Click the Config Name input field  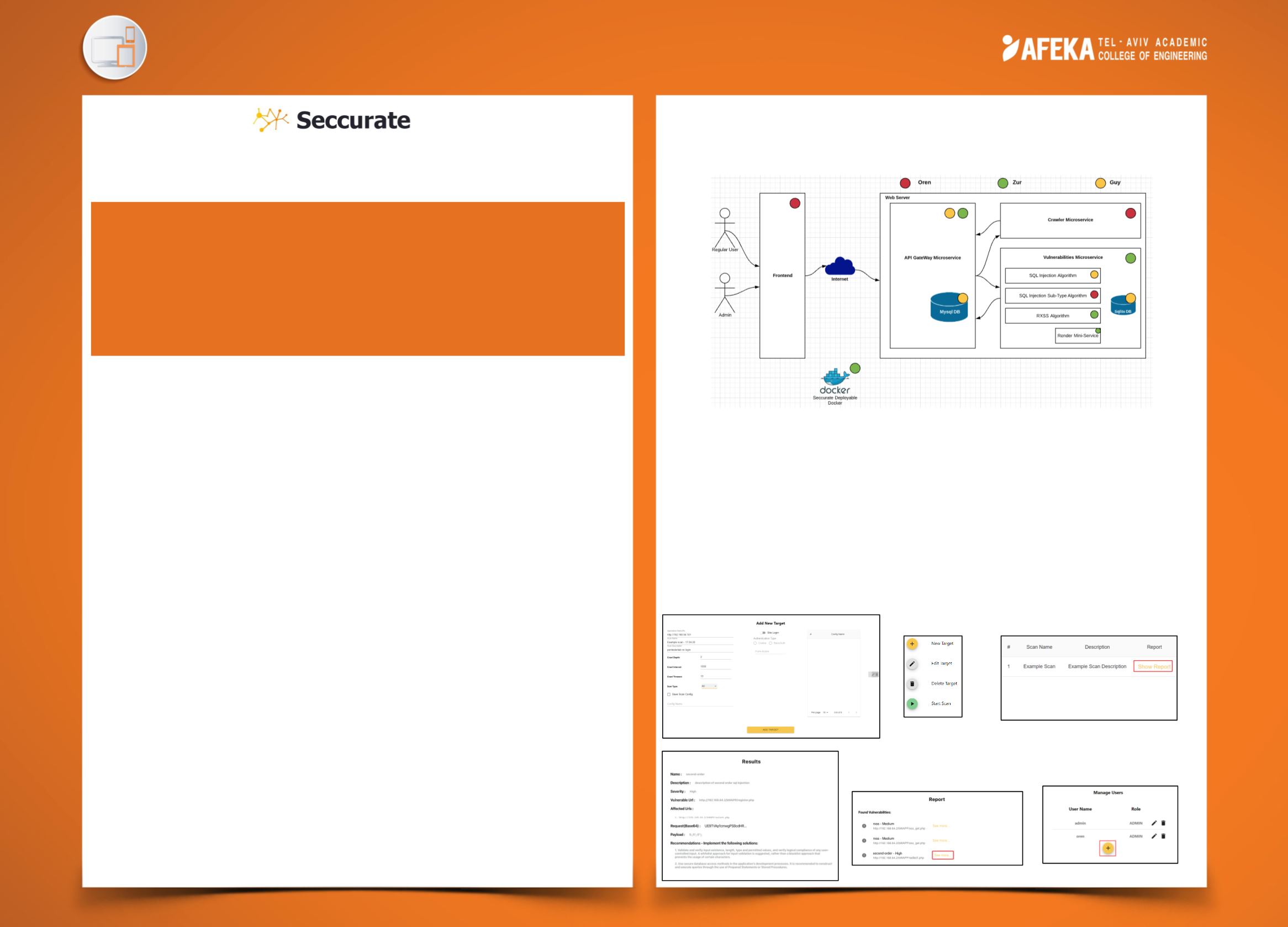click(701, 704)
